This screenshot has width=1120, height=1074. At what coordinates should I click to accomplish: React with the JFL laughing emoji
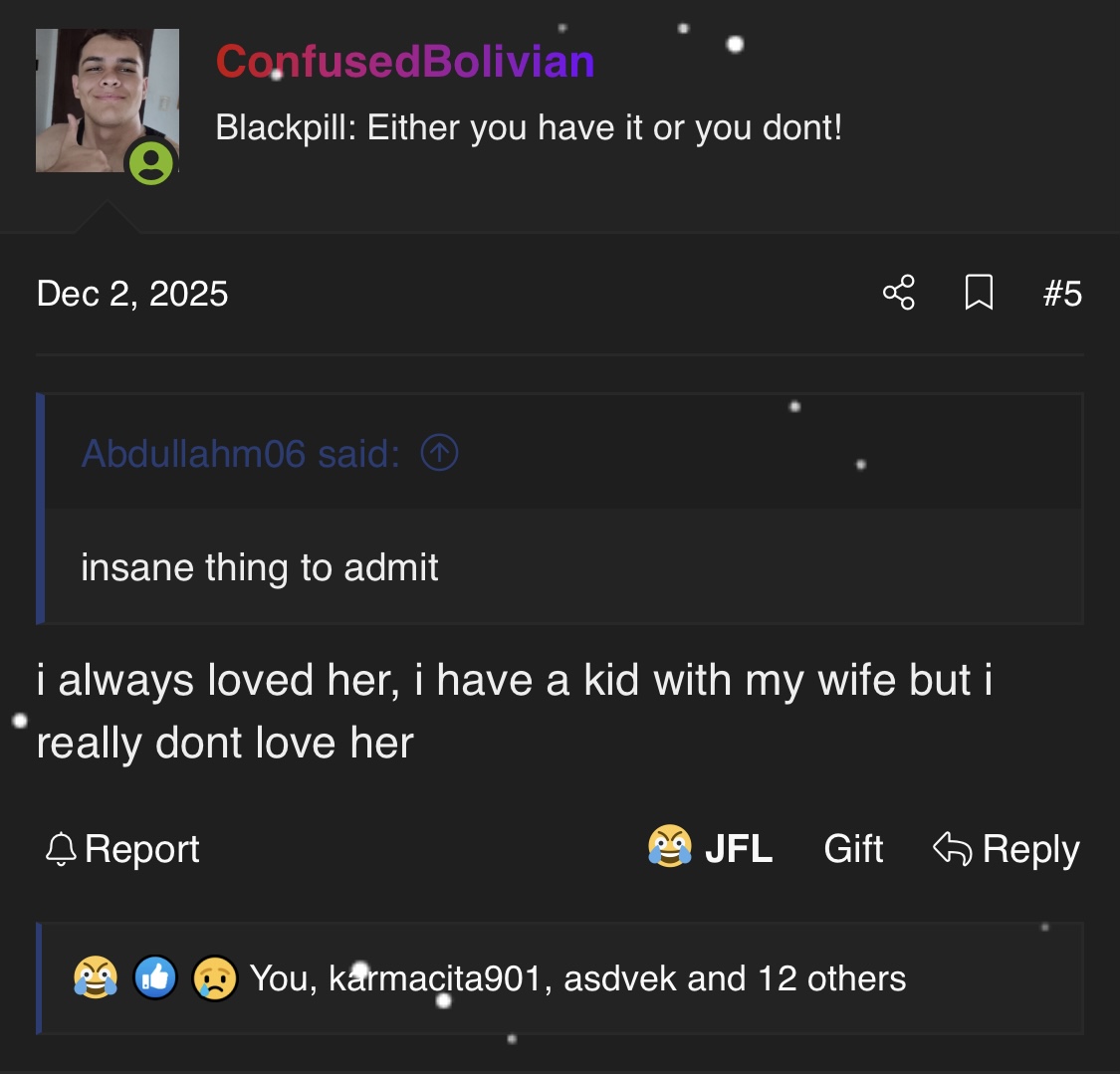710,848
